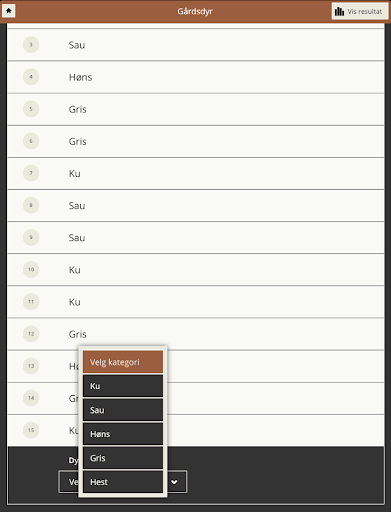The width and height of the screenshot is (391, 512).
Task: Collapse dropdown using the chevron arrow
Action: coord(174,482)
